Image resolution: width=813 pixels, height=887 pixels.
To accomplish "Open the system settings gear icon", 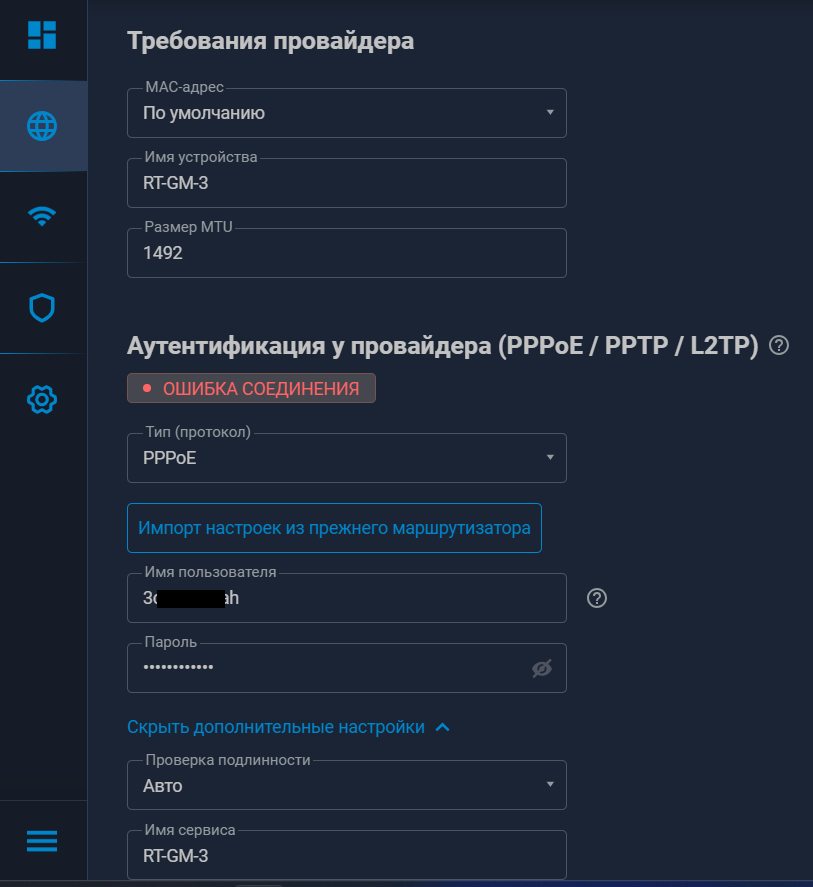I will point(42,400).
